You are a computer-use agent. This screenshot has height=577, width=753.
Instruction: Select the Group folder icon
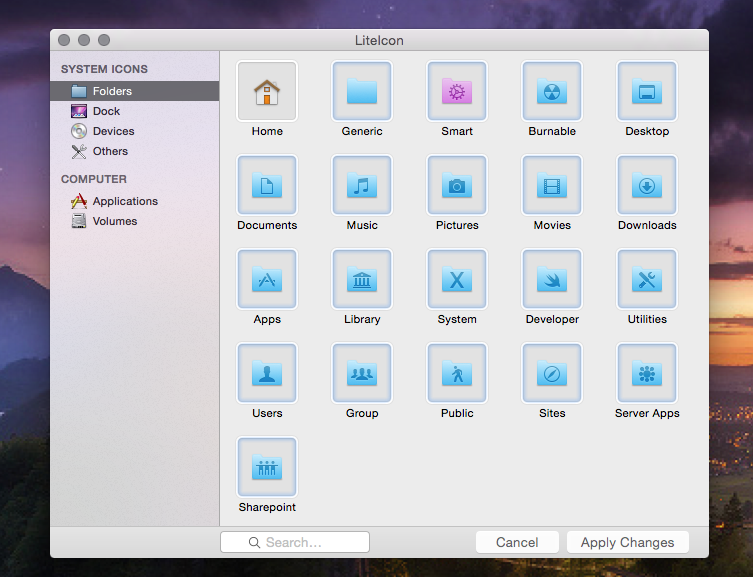[x=362, y=373]
